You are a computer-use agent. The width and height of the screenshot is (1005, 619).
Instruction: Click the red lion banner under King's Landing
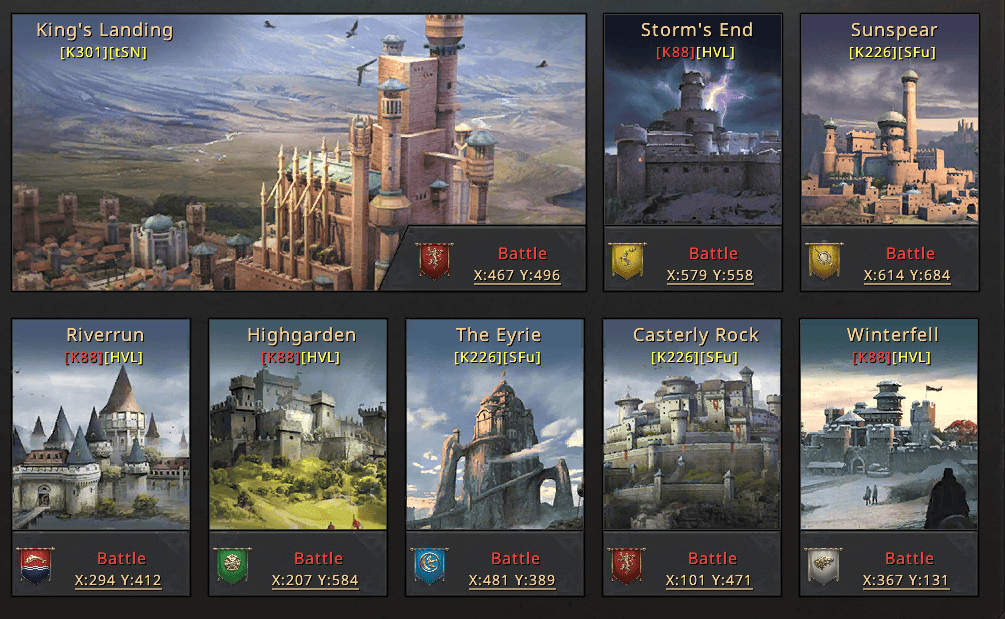(x=434, y=261)
